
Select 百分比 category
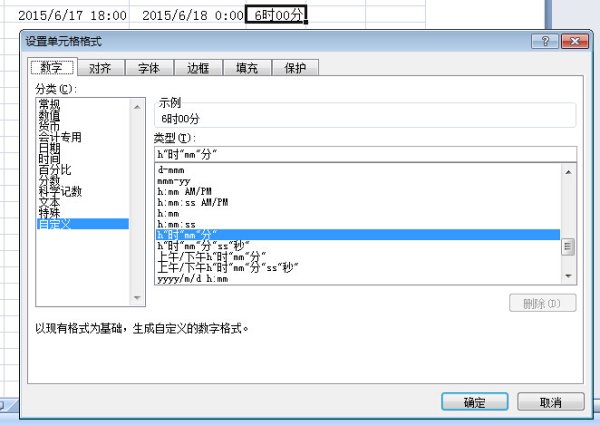pos(55,169)
